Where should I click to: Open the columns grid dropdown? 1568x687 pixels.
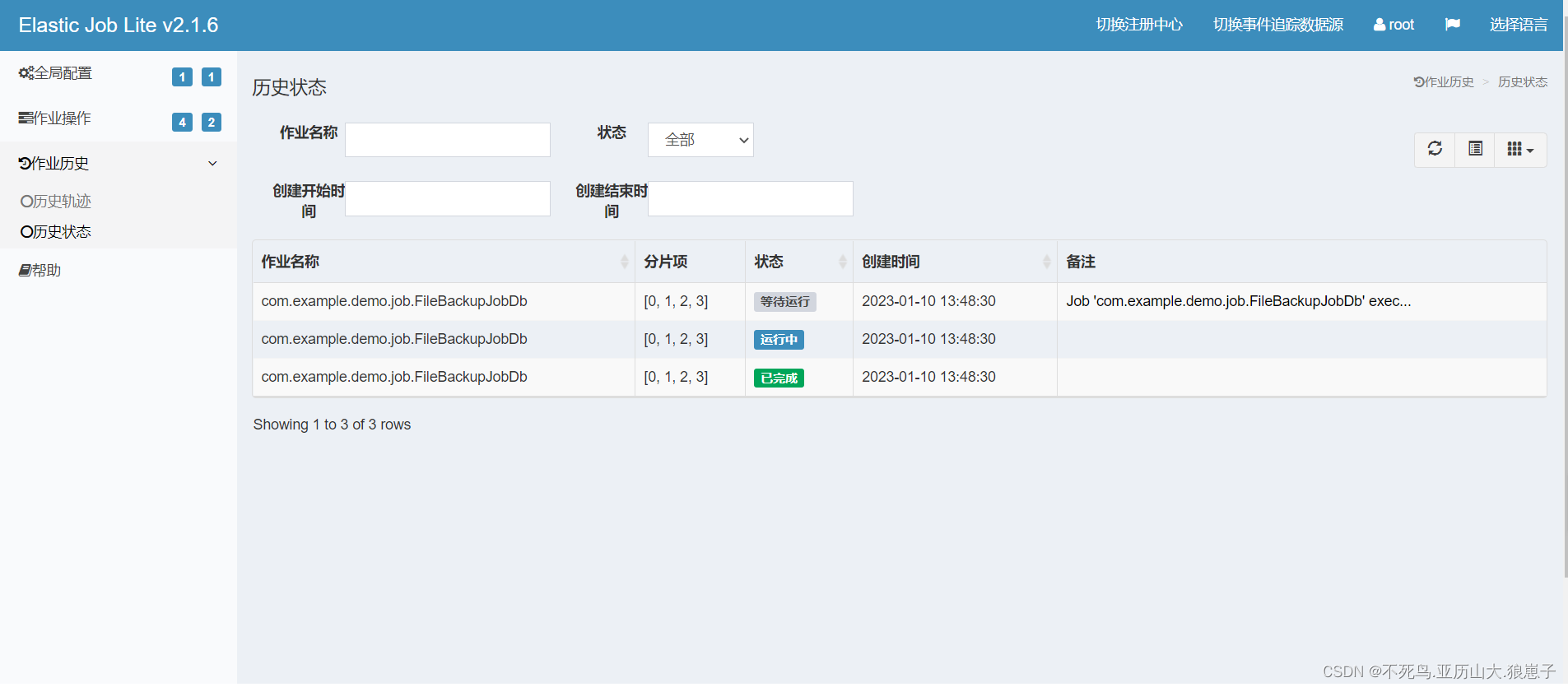click(x=1520, y=149)
